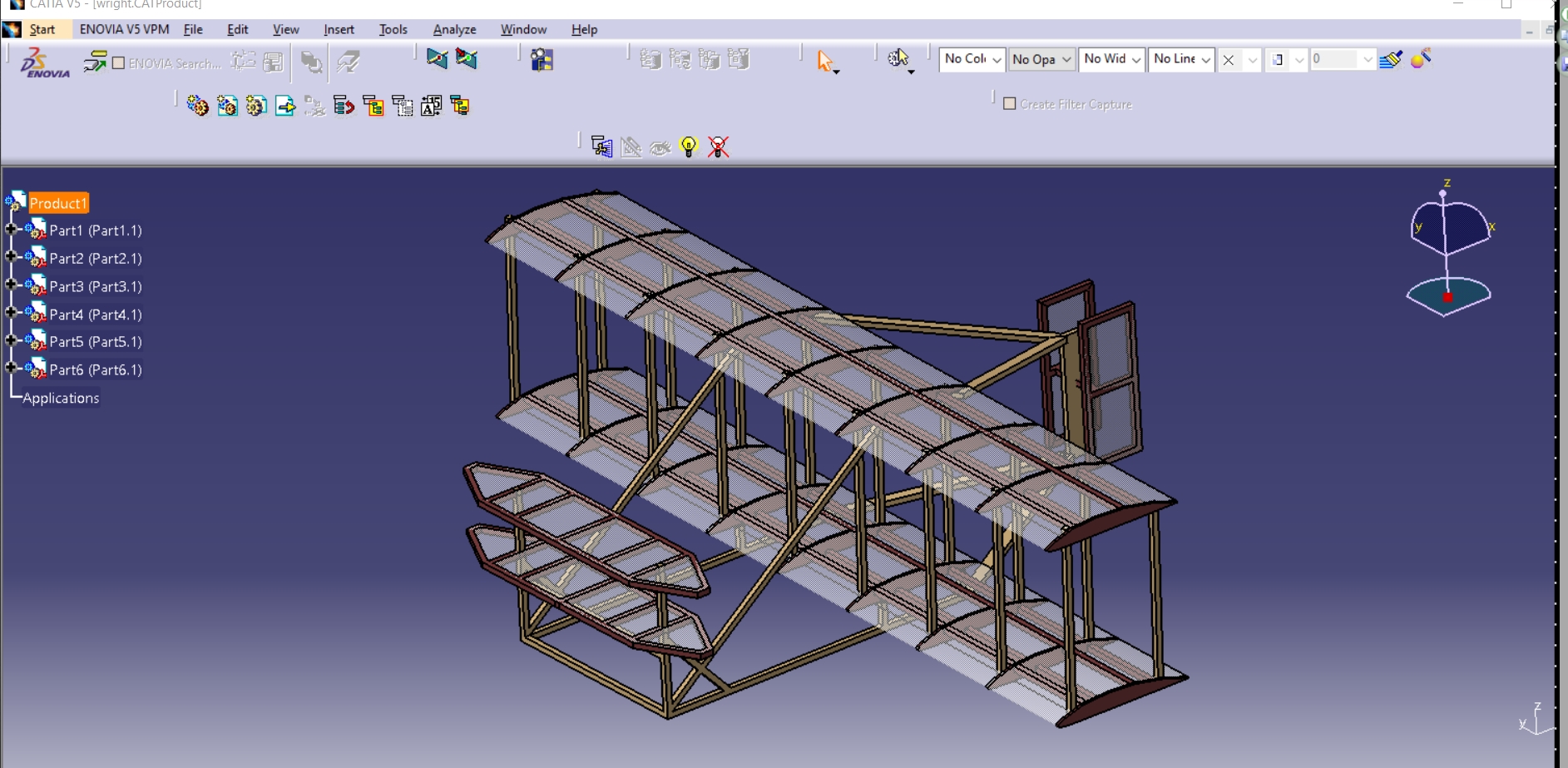This screenshot has height=768, width=1568.
Task: Expand the Part2 (Part2.1) tree node
Action: point(11,256)
